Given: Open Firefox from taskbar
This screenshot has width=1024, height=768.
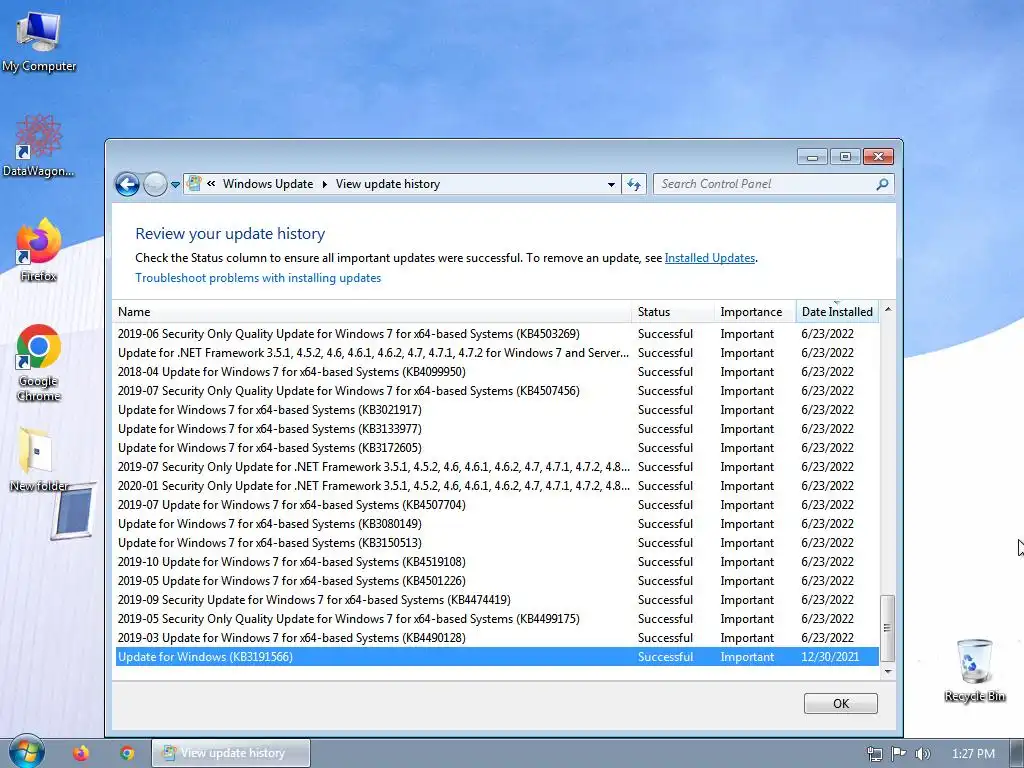Looking at the screenshot, I should [x=81, y=753].
